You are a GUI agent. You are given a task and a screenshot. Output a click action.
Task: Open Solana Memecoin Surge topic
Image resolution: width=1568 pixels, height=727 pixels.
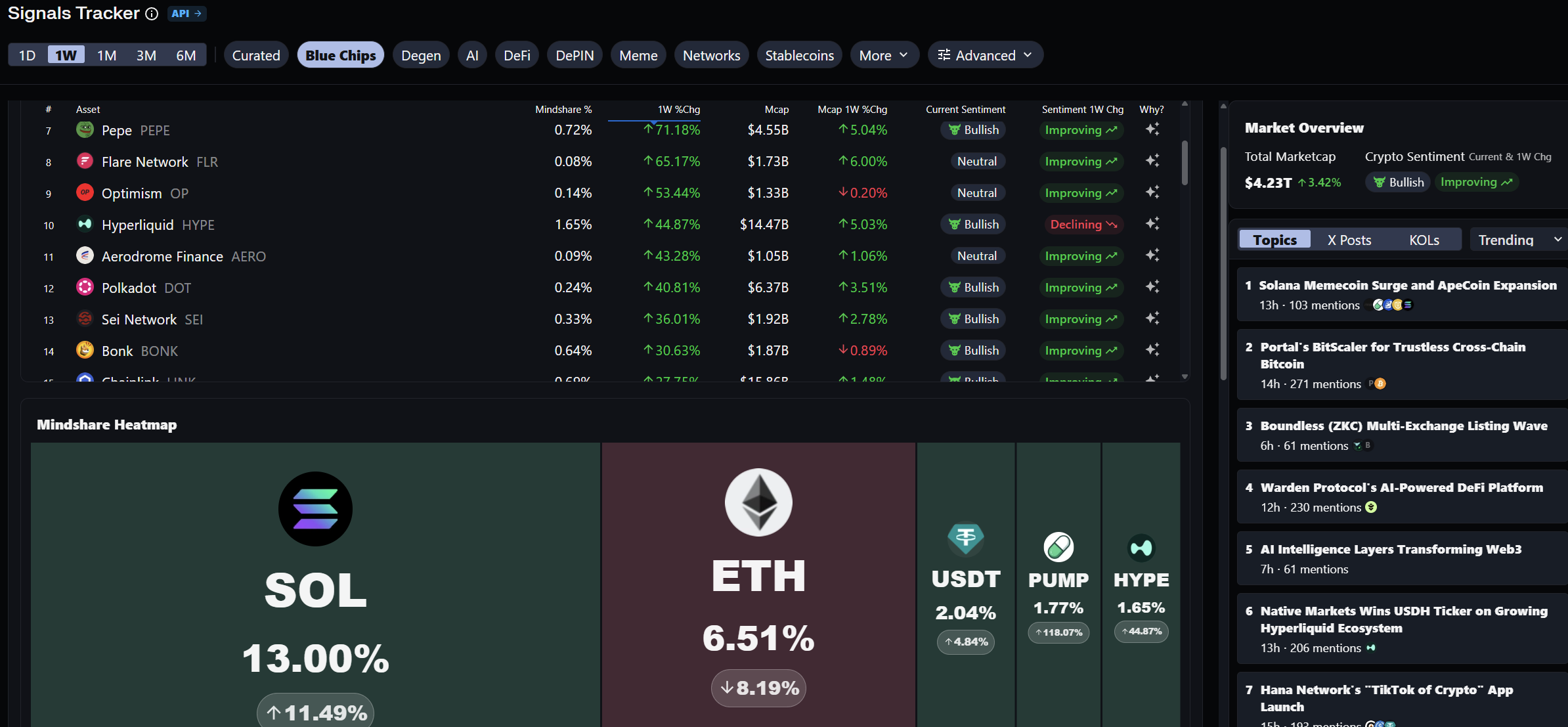[x=1407, y=285]
